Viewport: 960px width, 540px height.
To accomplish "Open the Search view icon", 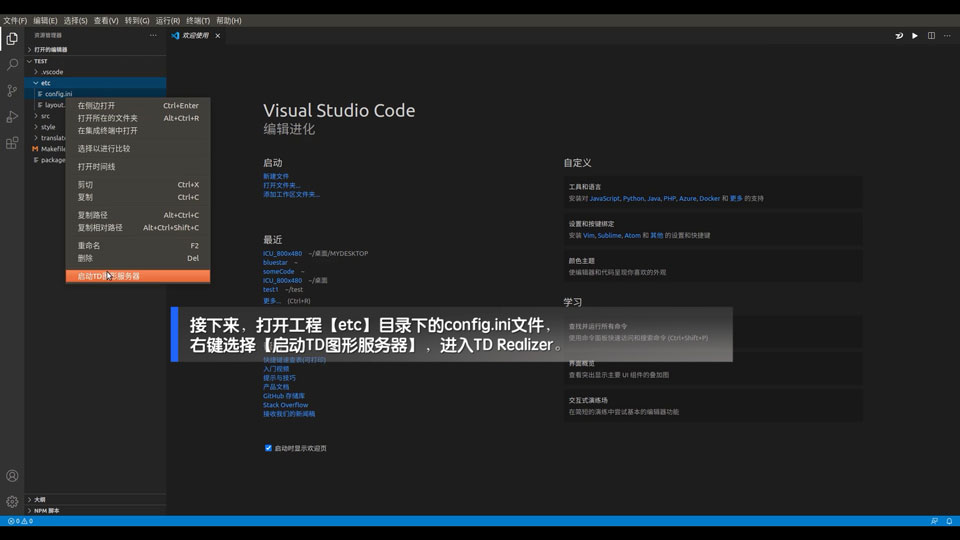I will [12, 65].
